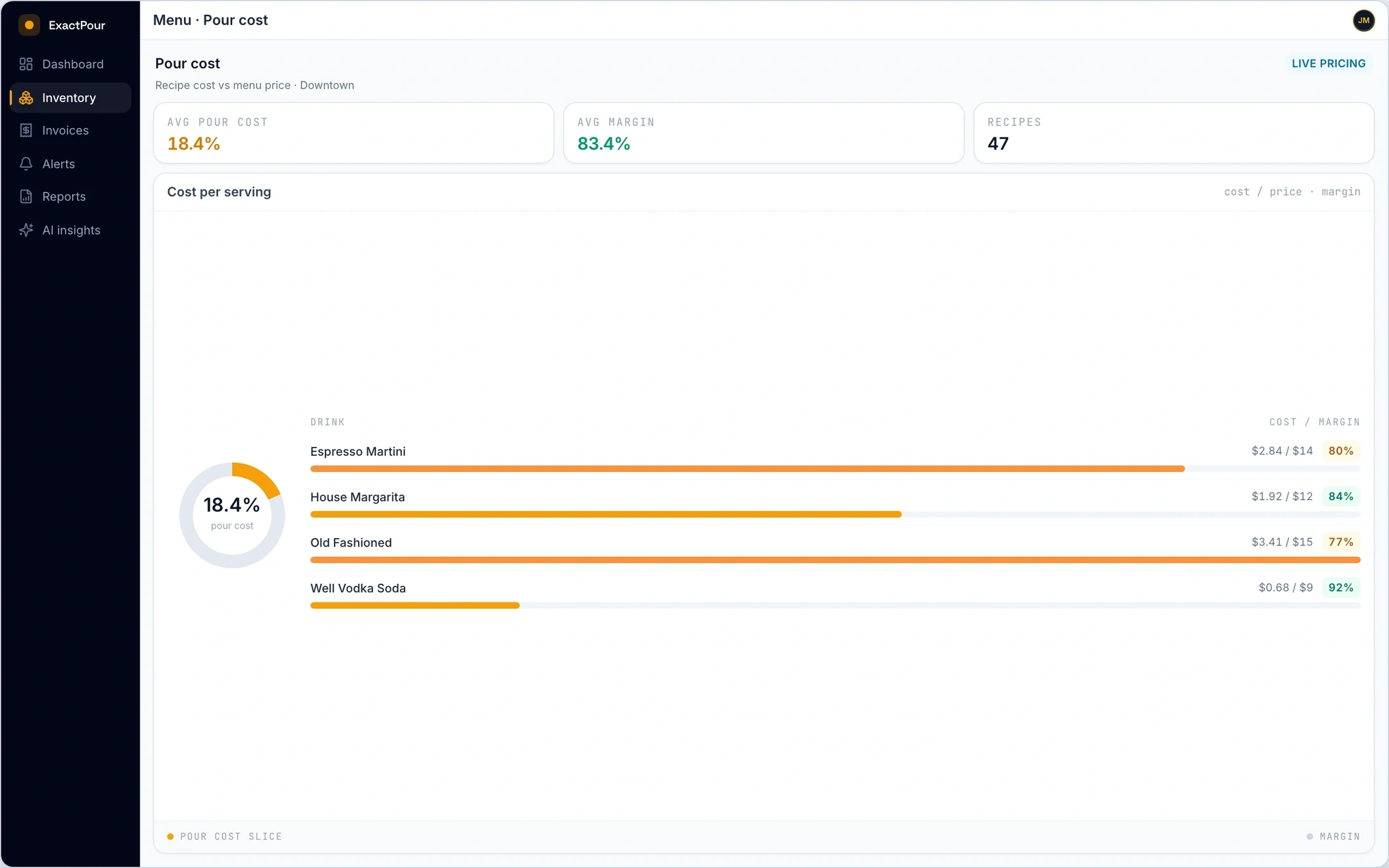Click the POUR COST SLICE legend dot
Screen dimensions: 1389x868
point(170,836)
